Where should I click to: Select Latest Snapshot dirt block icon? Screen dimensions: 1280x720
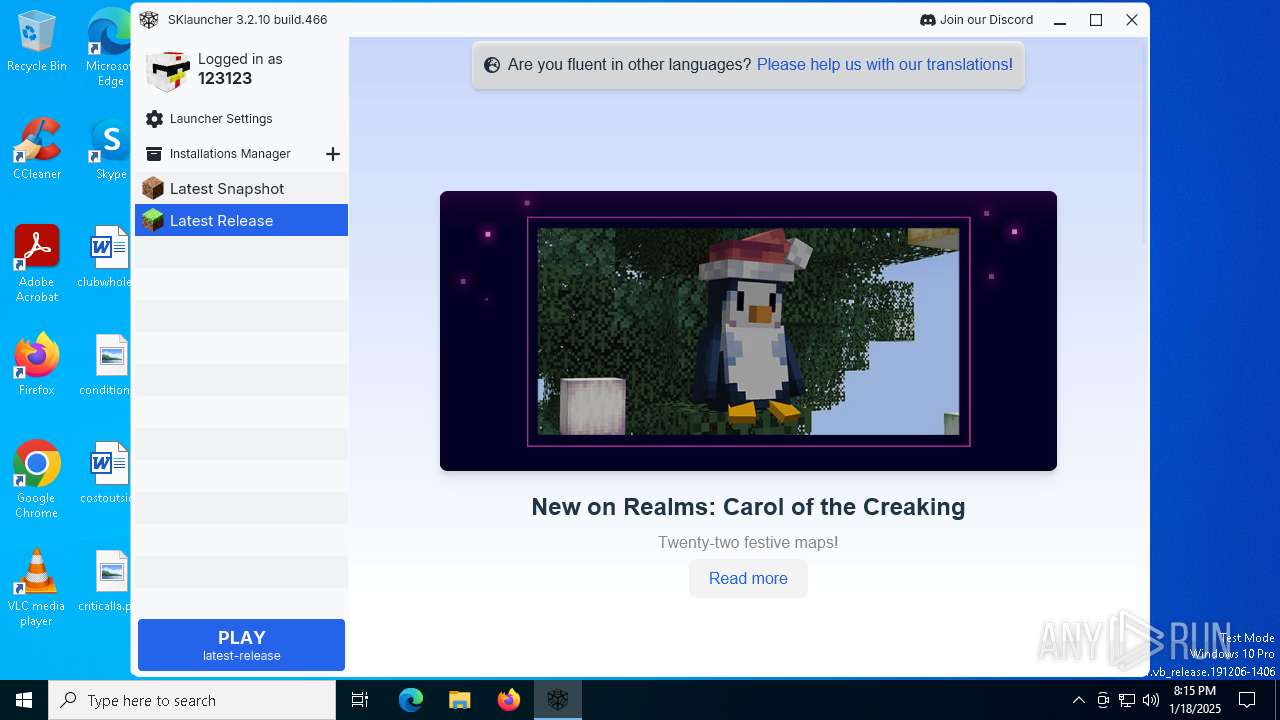pos(153,188)
